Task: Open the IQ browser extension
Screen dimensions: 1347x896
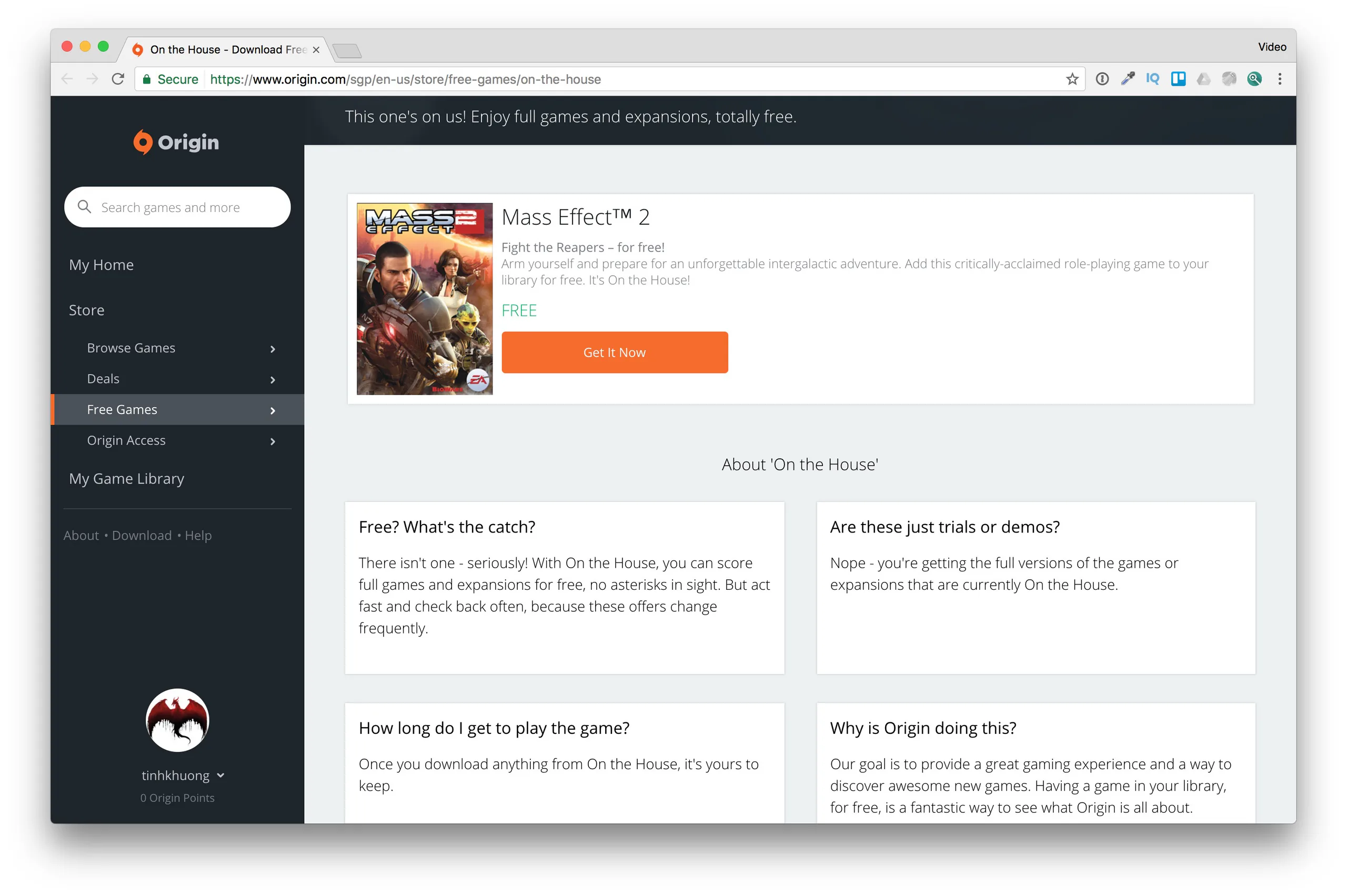Action: tap(1152, 79)
